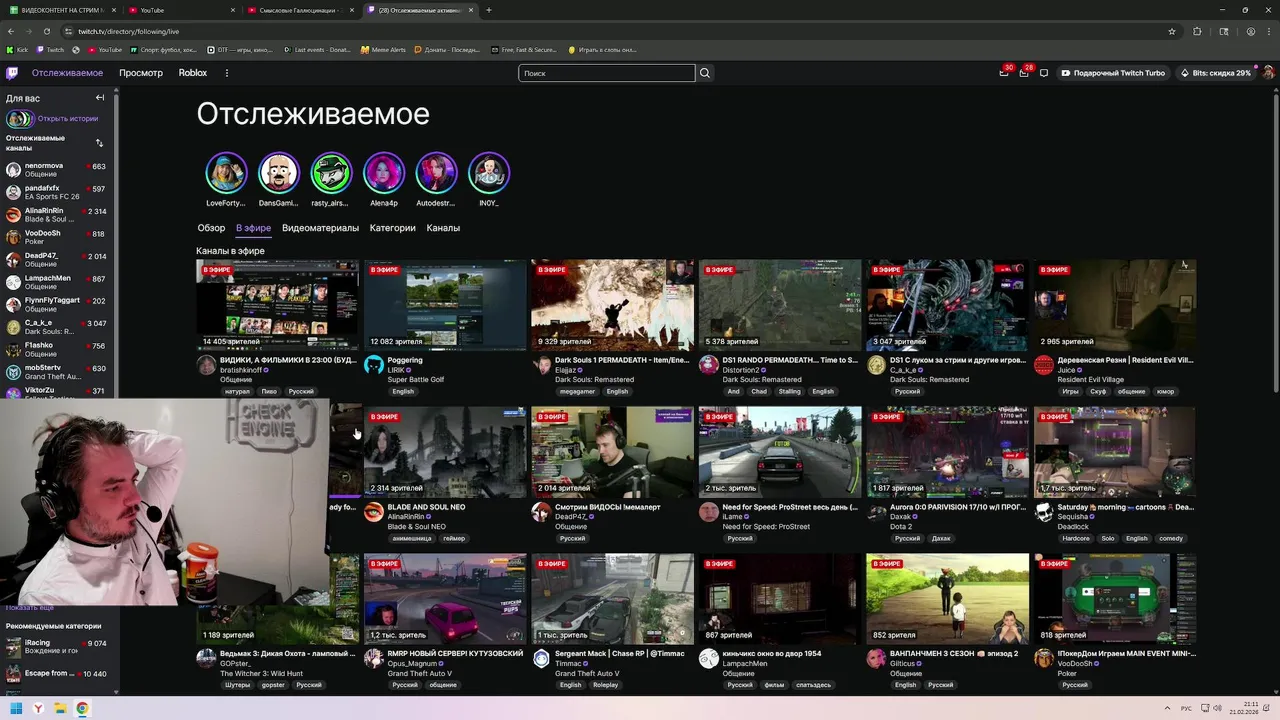Click the "Подарочный Twitch Turbo" button

[1113, 73]
